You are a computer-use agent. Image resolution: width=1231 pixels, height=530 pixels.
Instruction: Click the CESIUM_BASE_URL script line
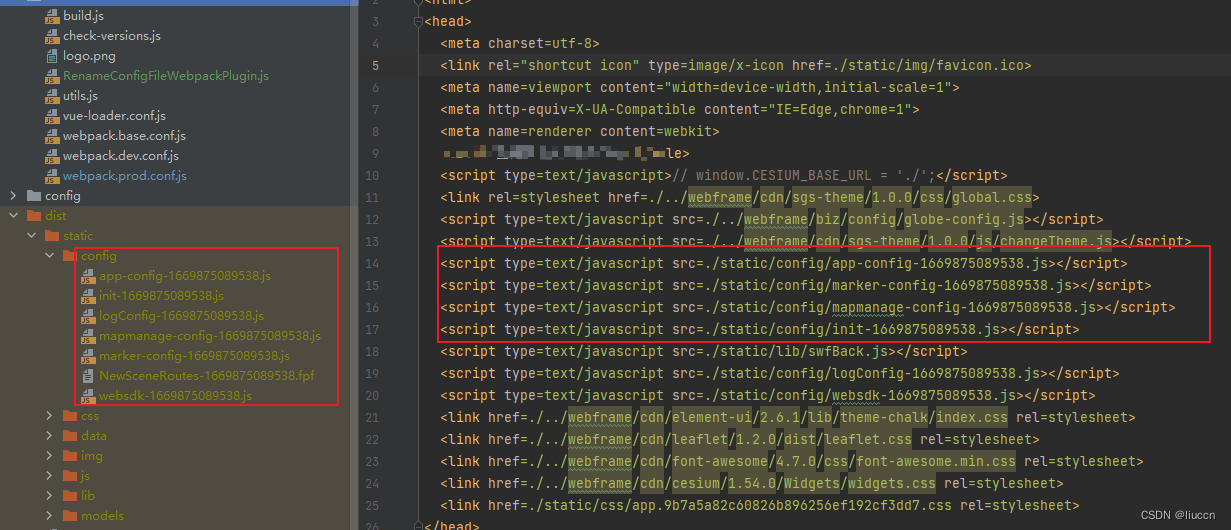pyautogui.click(x=723, y=176)
